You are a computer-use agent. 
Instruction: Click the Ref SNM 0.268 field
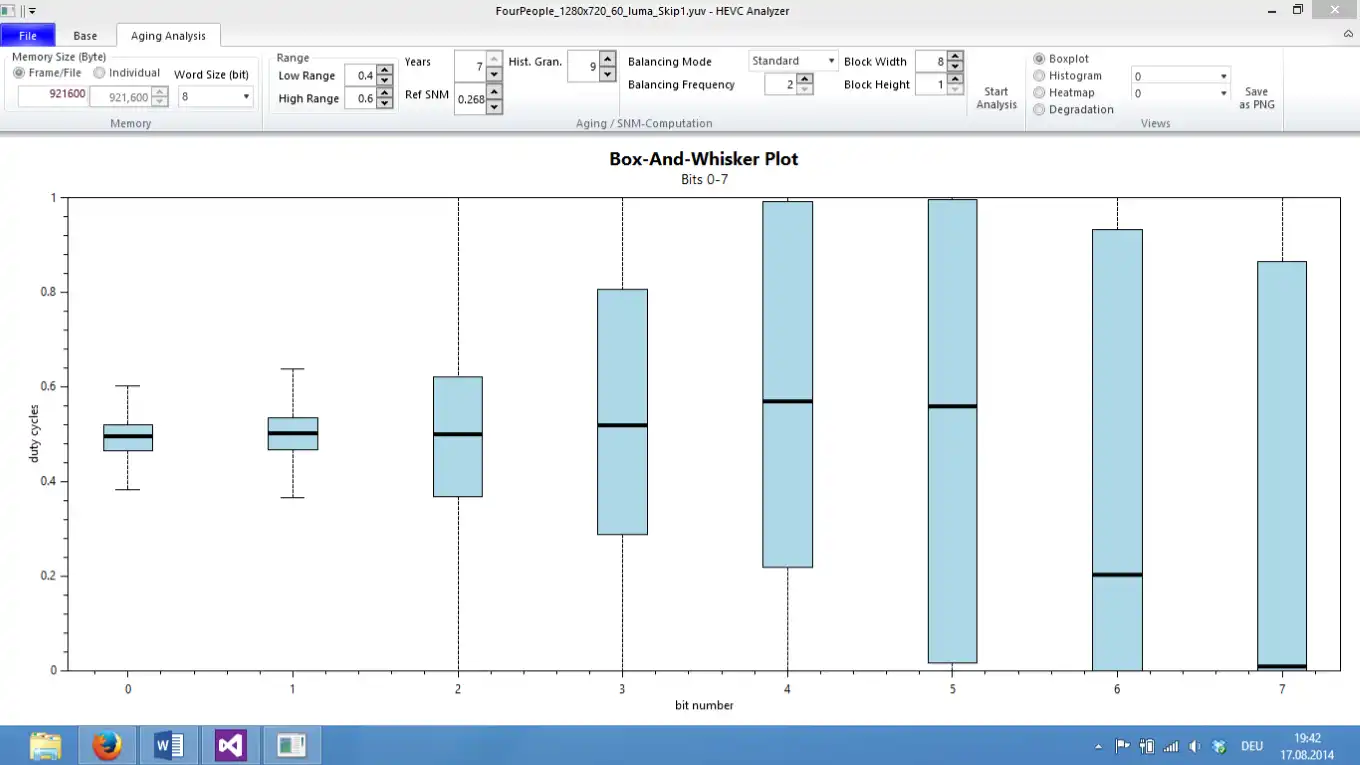pyautogui.click(x=470, y=99)
